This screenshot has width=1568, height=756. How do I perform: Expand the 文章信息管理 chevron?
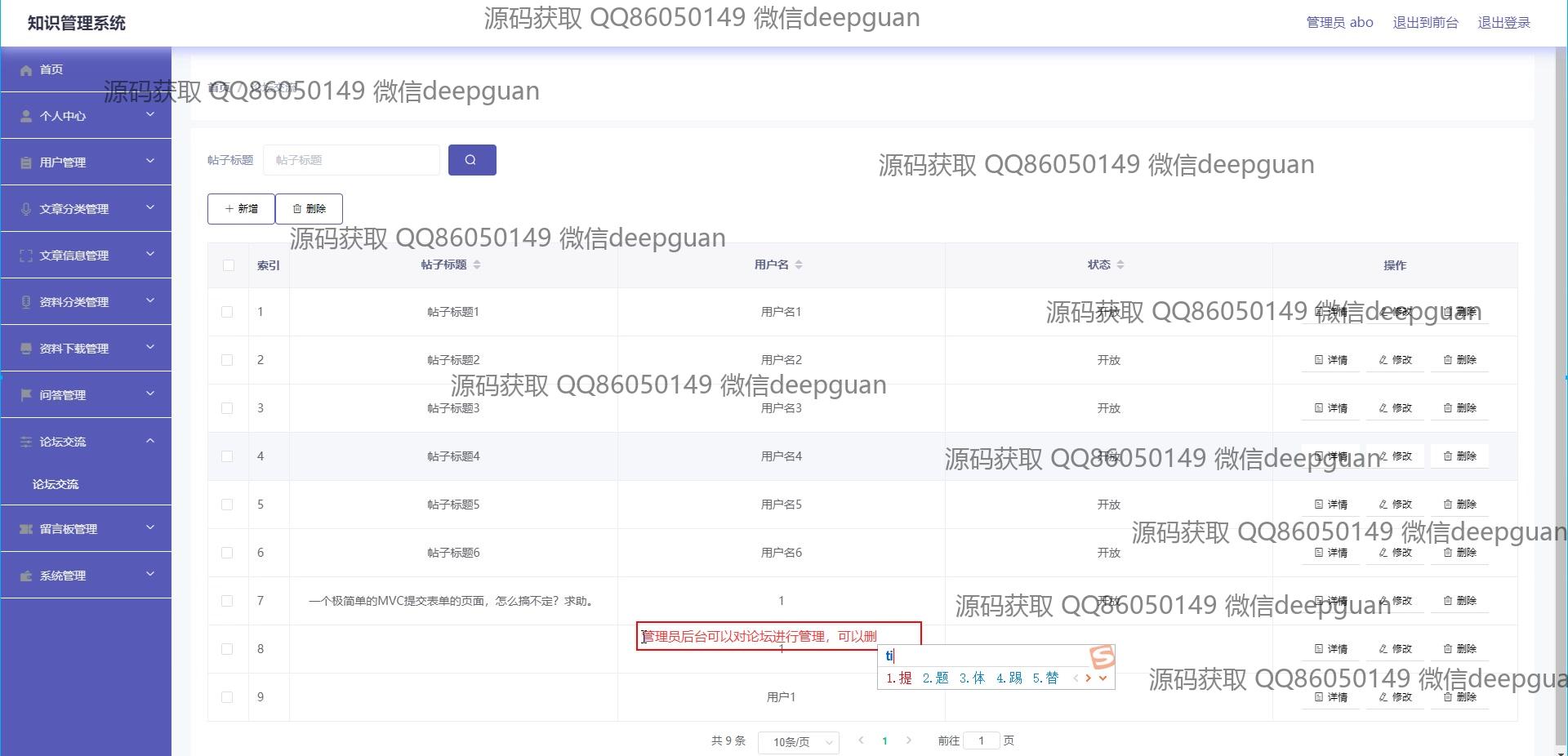pyautogui.click(x=150, y=255)
